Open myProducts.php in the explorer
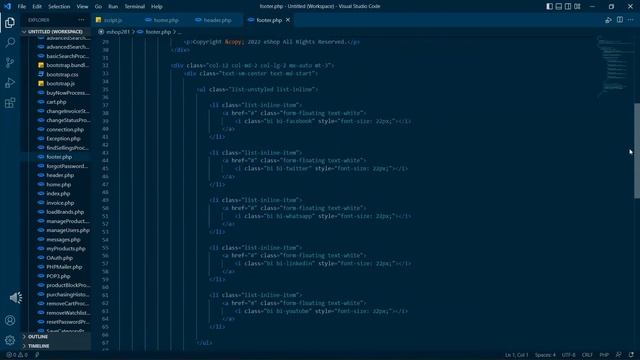640x360 pixels. (x=66, y=249)
